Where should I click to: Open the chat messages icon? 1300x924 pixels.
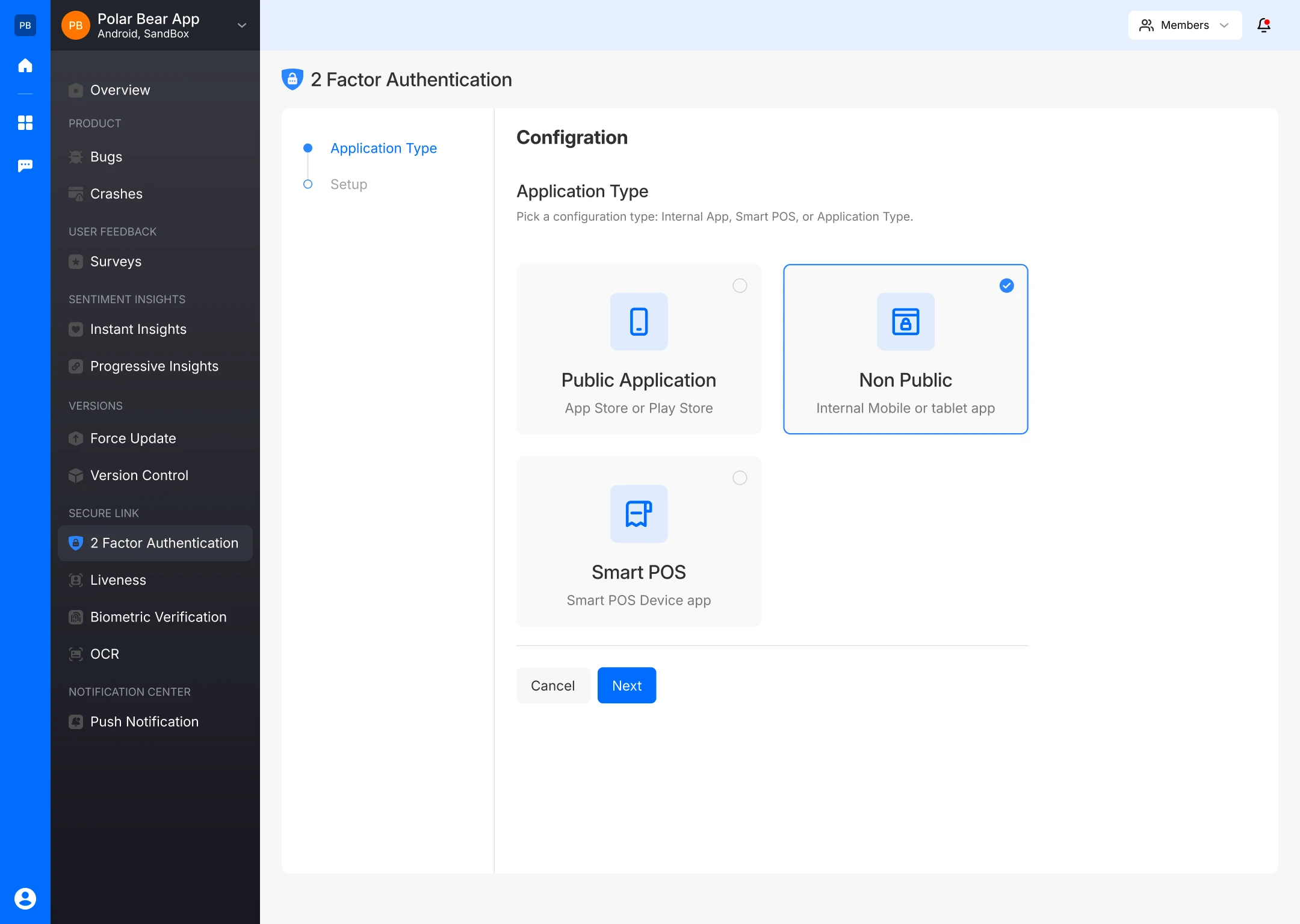[x=25, y=165]
